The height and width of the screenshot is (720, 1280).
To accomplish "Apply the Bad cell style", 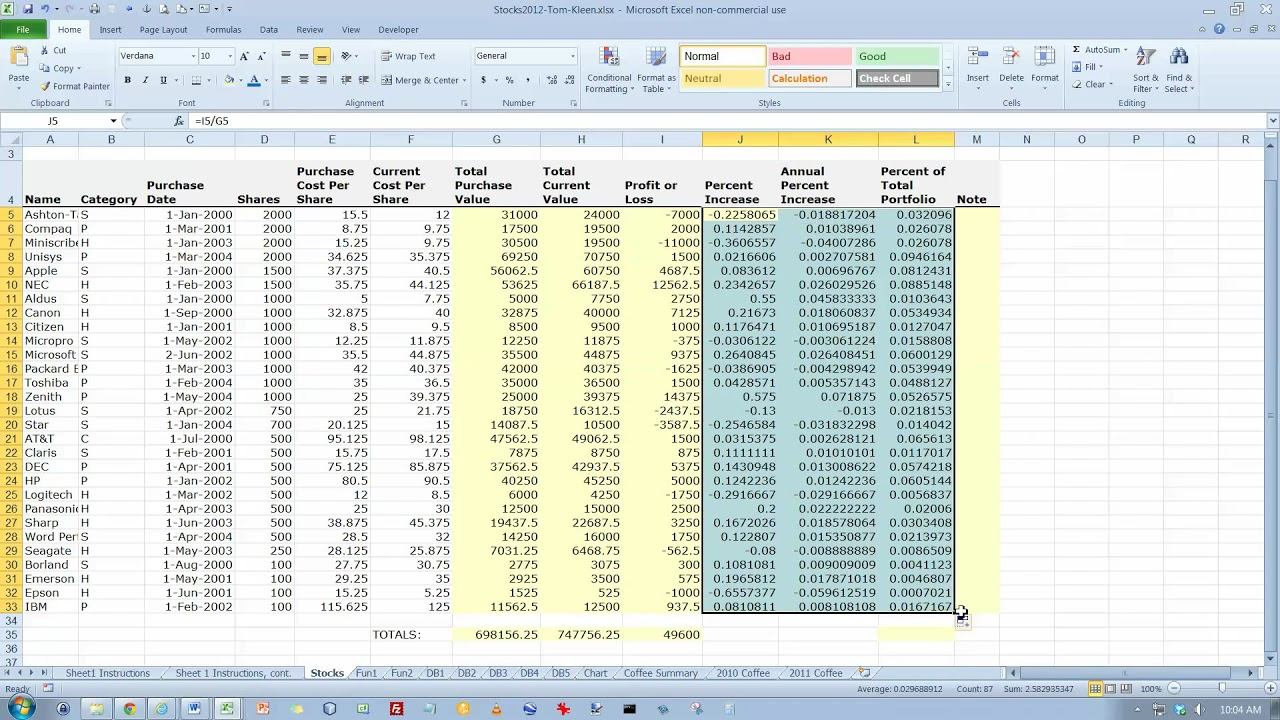I will point(810,56).
